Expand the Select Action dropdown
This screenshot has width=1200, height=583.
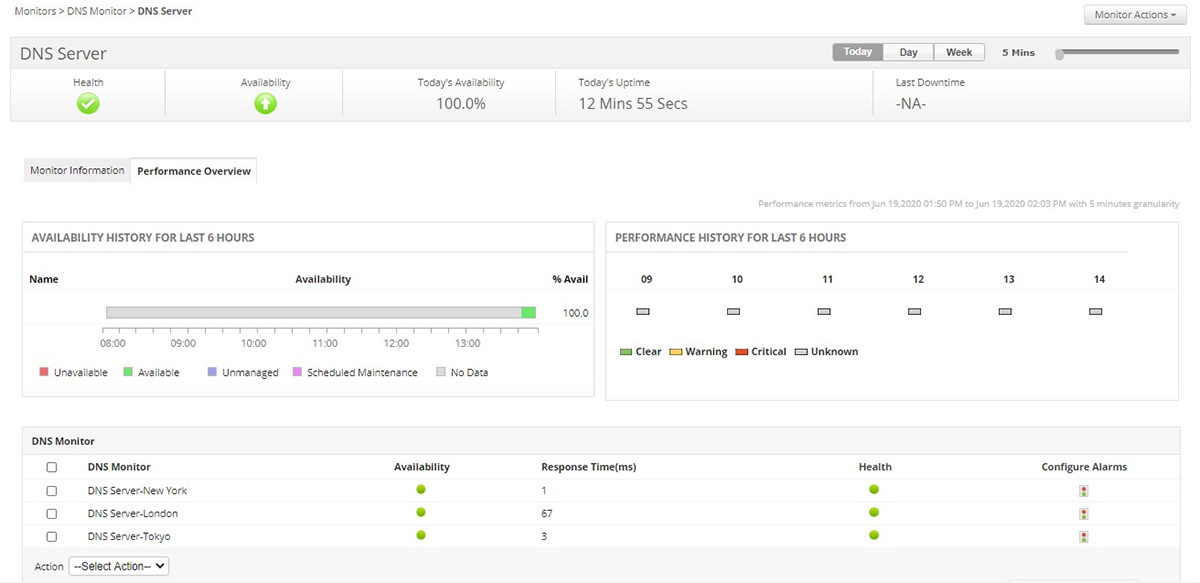pyautogui.click(x=119, y=566)
